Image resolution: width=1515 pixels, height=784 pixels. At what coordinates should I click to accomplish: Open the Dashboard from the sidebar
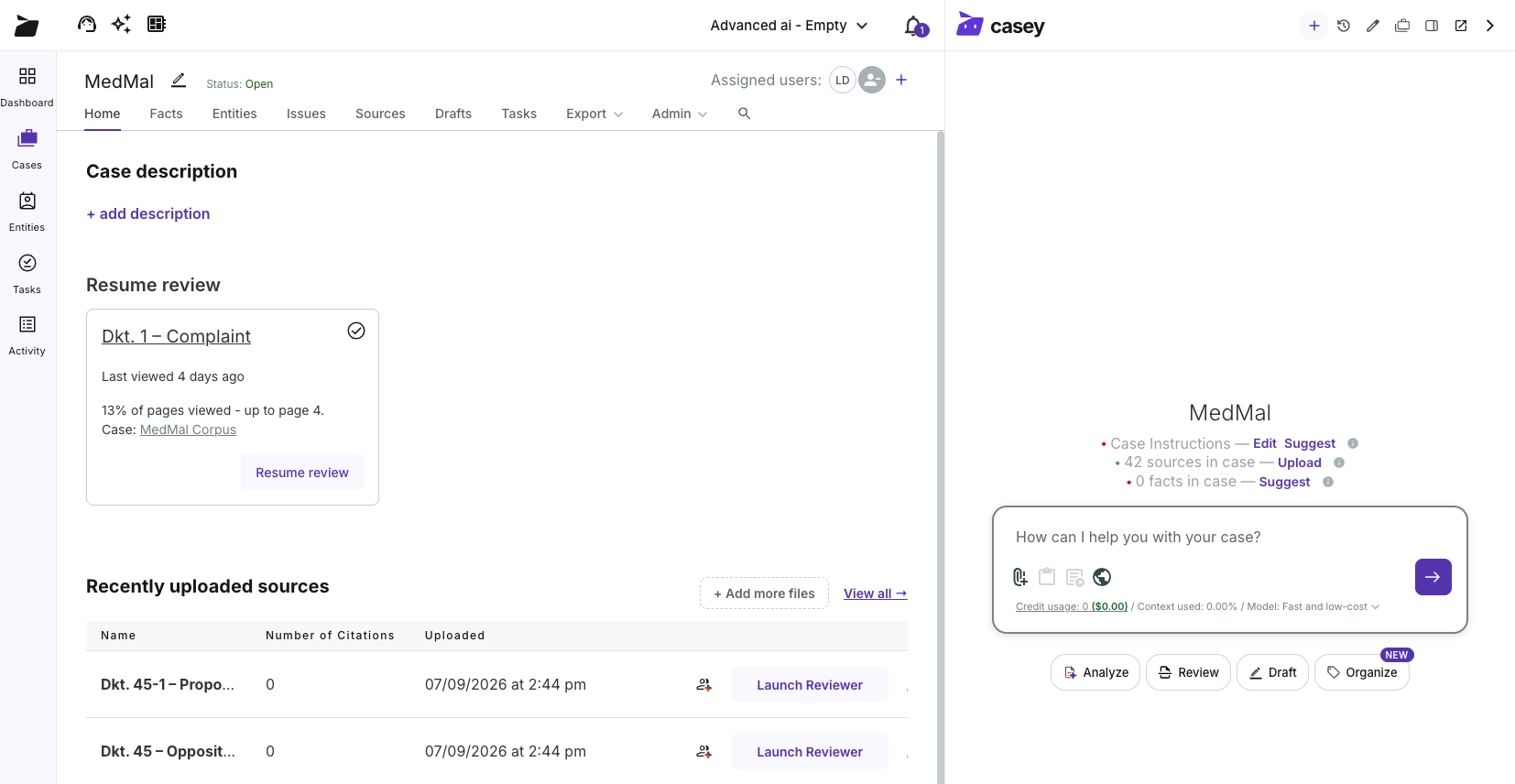(27, 86)
